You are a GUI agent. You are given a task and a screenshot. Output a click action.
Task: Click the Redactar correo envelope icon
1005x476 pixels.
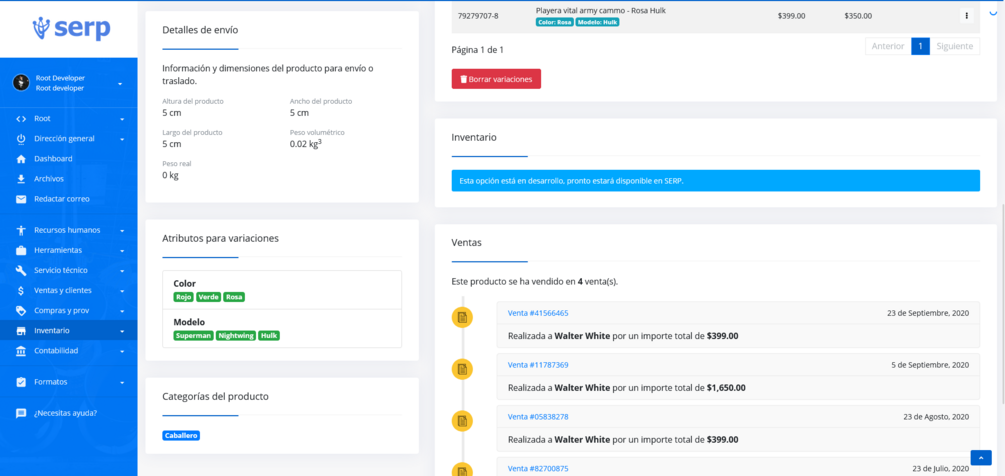[21, 199]
